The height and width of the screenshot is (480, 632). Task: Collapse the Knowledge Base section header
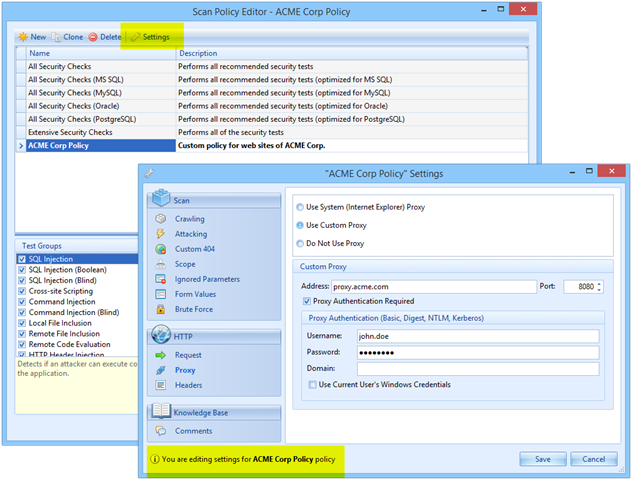[214, 413]
